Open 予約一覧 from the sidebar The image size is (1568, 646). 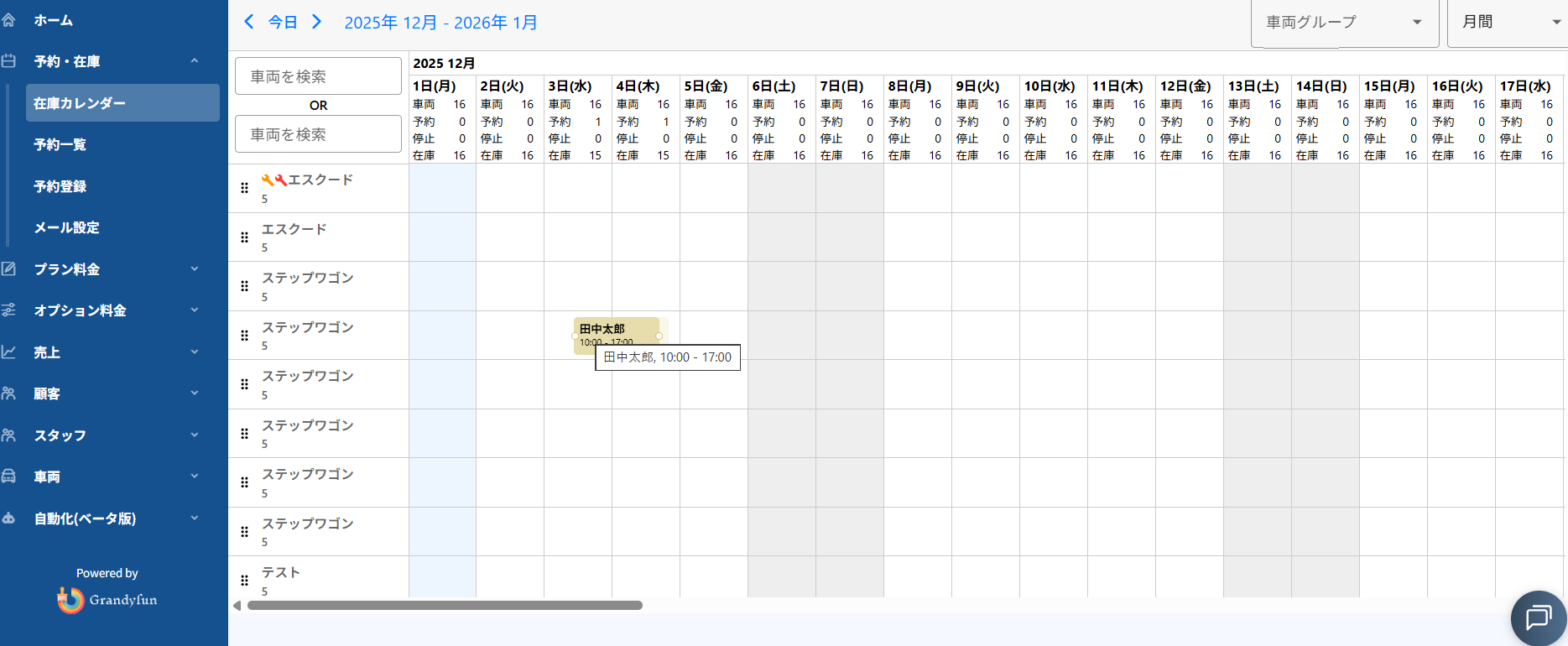coord(60,144)
